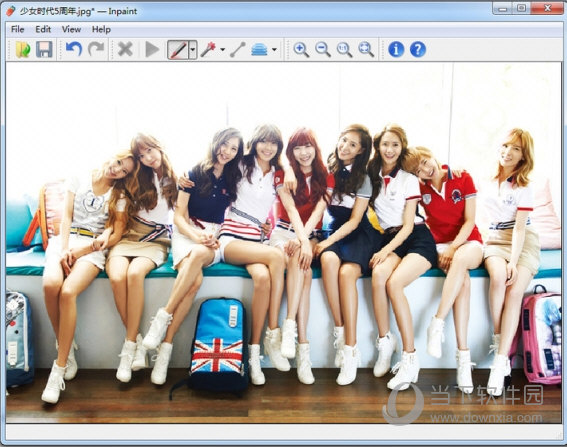Viewport: 567px width, 447px height.
Task: Click the Inpaint app icon in title bar
Action: tap(11, 11)
